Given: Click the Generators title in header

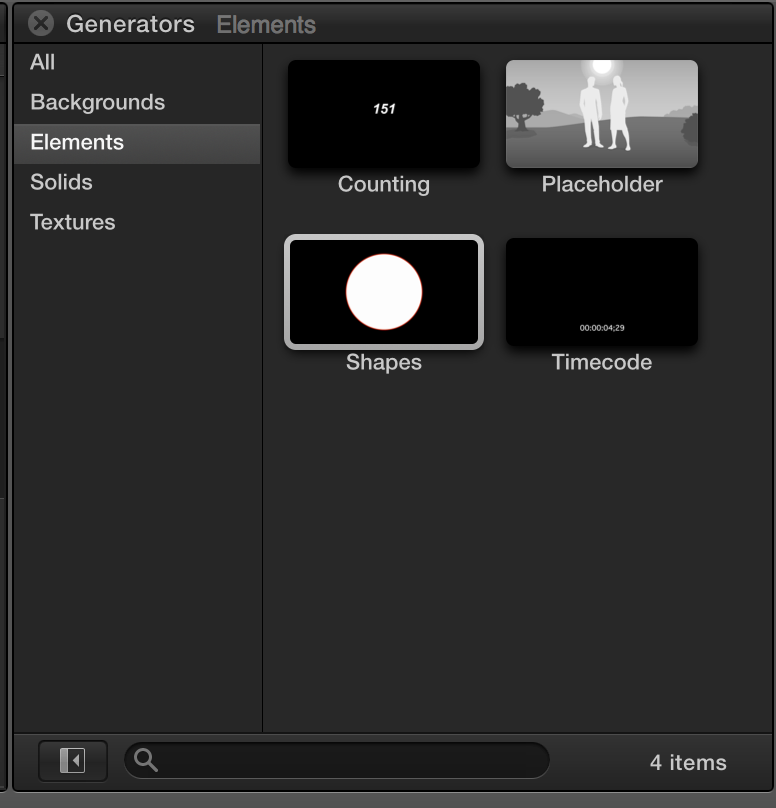Looking at the screenshot, I should (x=130, y=24).
